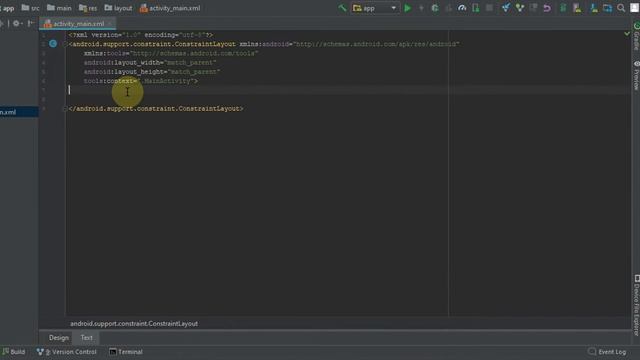640x360 pixels.
Task: Click the blue gutter class icon on line 2
Action: click(53, 44)
